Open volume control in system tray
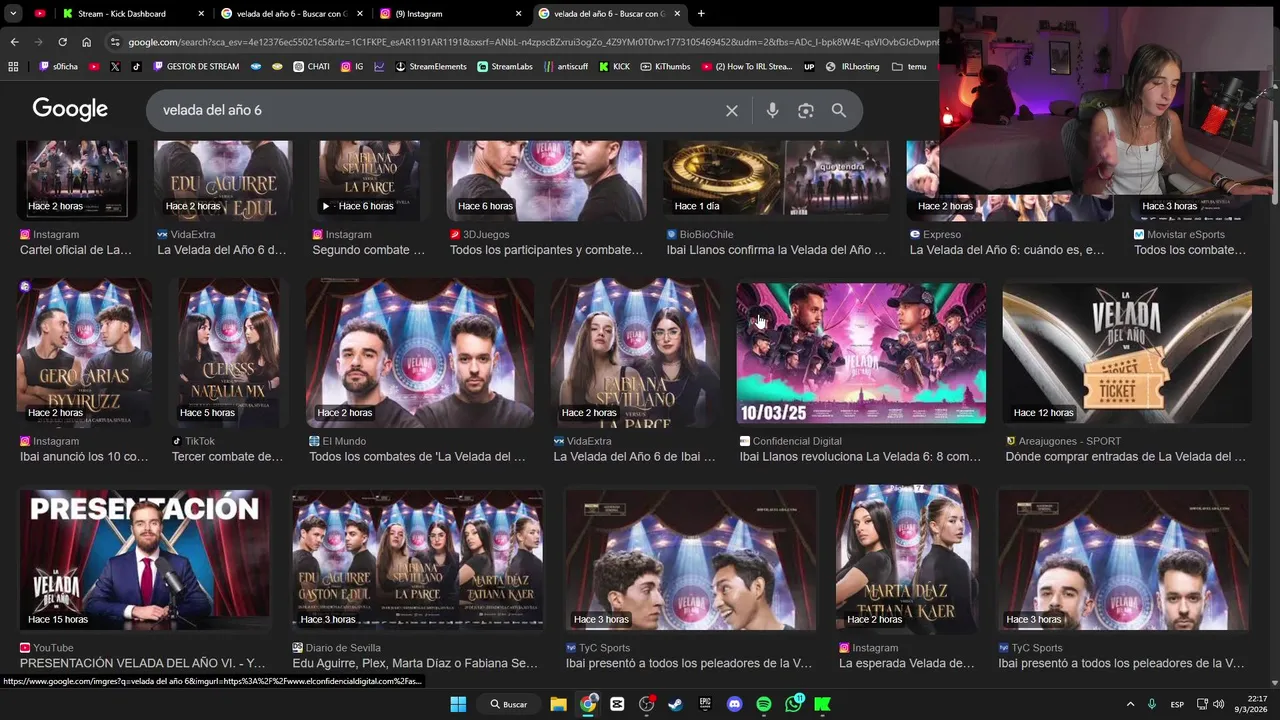 click(x=1218, y=704)
